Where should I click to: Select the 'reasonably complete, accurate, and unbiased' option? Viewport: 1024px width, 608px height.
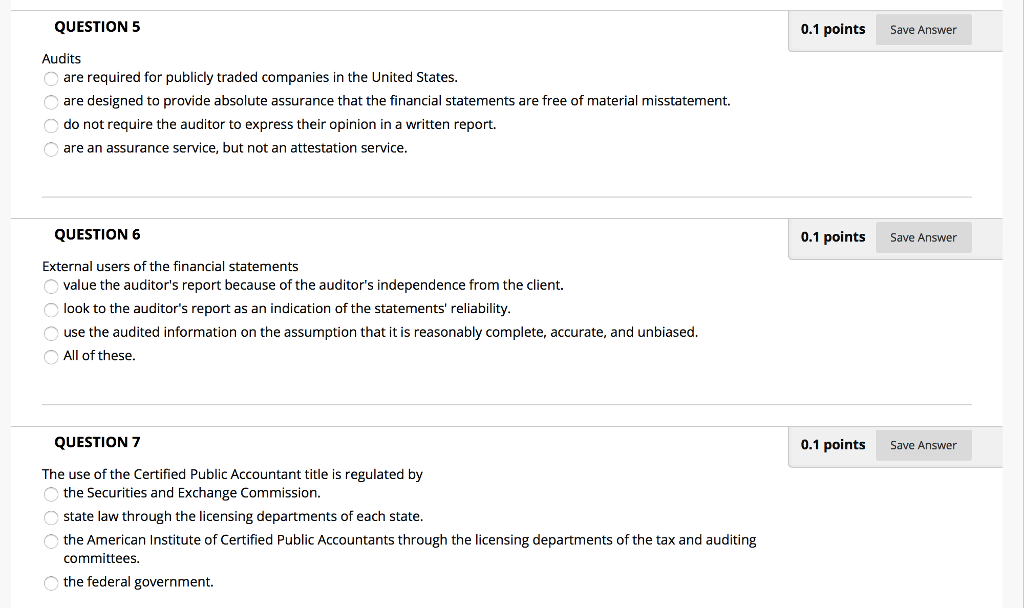pyautogui.click(x=51, y=333)
